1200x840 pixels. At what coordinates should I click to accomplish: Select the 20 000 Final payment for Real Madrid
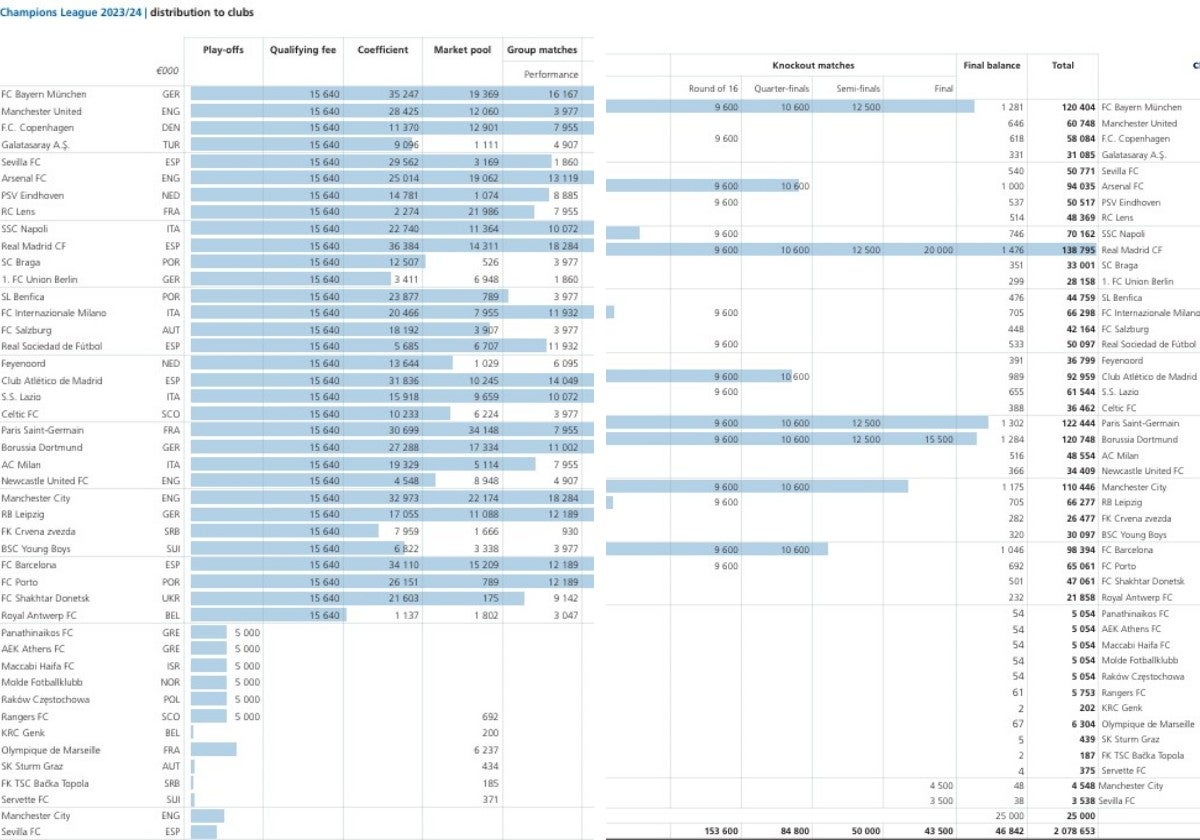click(938, 250)
